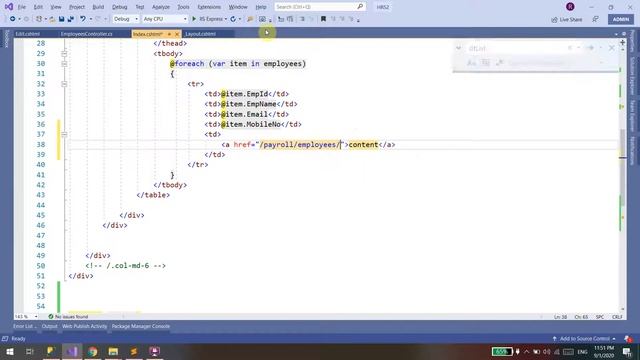Open the Output panel tab

click(50, 327)
